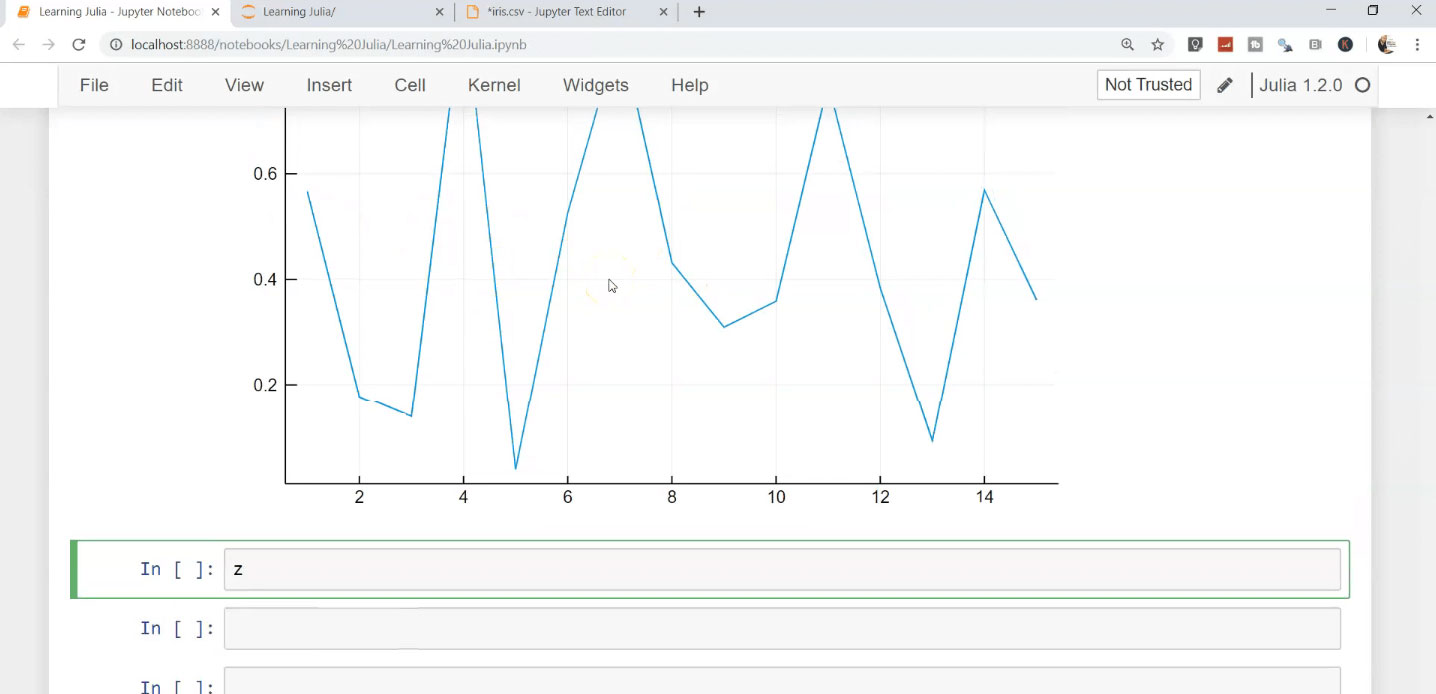Image resolution: width=1436 pixels, height=694 pixels.
Task: Reload the page with the refresh icon
Action: [79, 45]
